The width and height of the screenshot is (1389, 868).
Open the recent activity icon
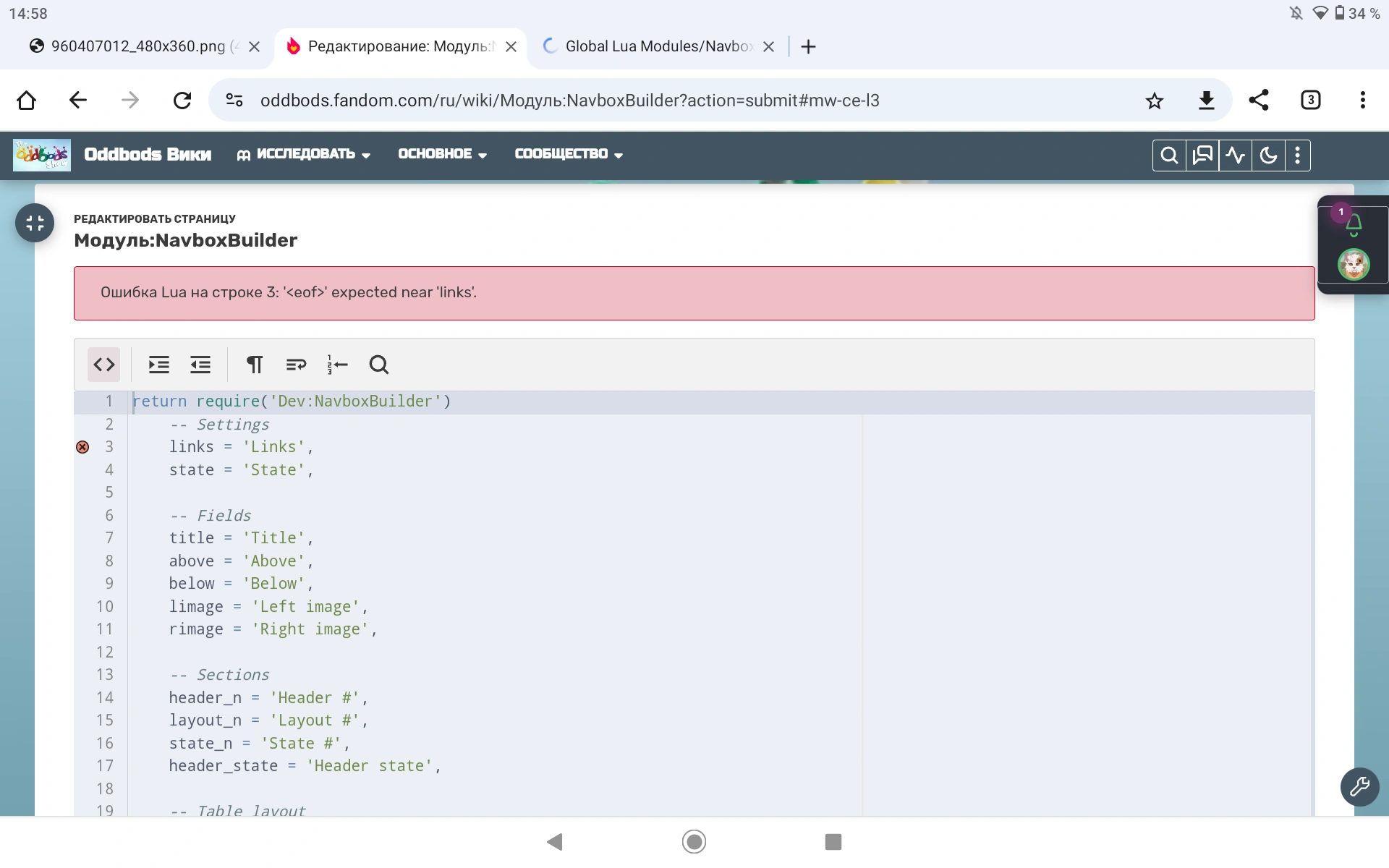1236,156
